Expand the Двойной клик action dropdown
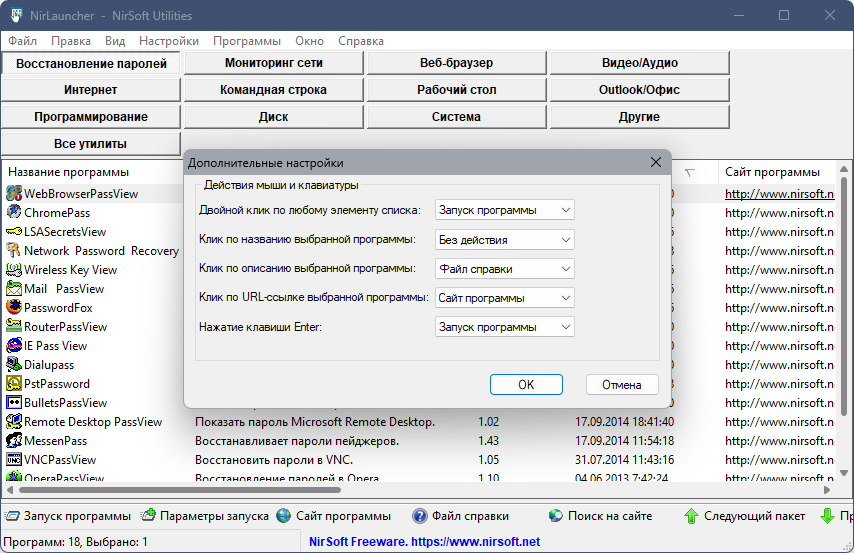854x553 pixels. (504, 210)
